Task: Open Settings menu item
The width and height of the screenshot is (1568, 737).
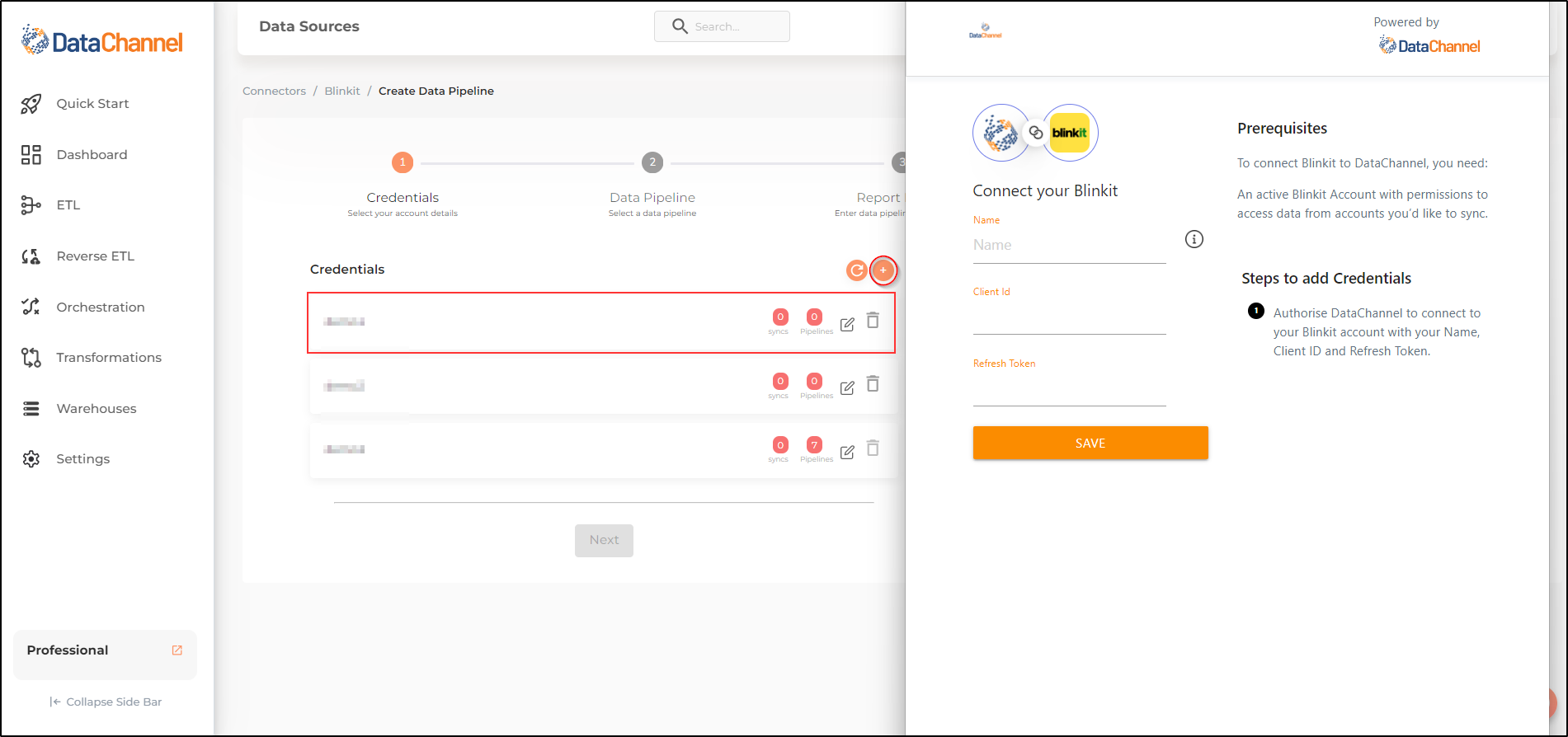Action: pos(82,459)
